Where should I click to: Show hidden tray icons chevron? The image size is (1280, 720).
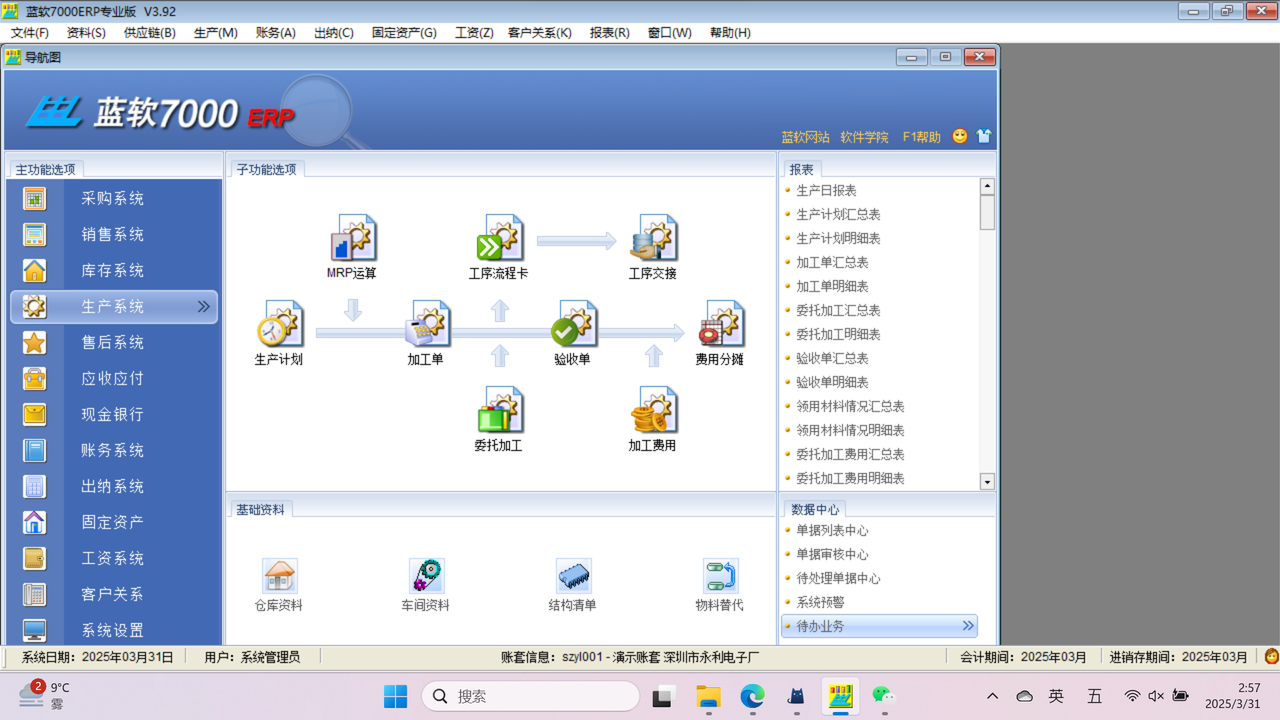pos(992,696)
